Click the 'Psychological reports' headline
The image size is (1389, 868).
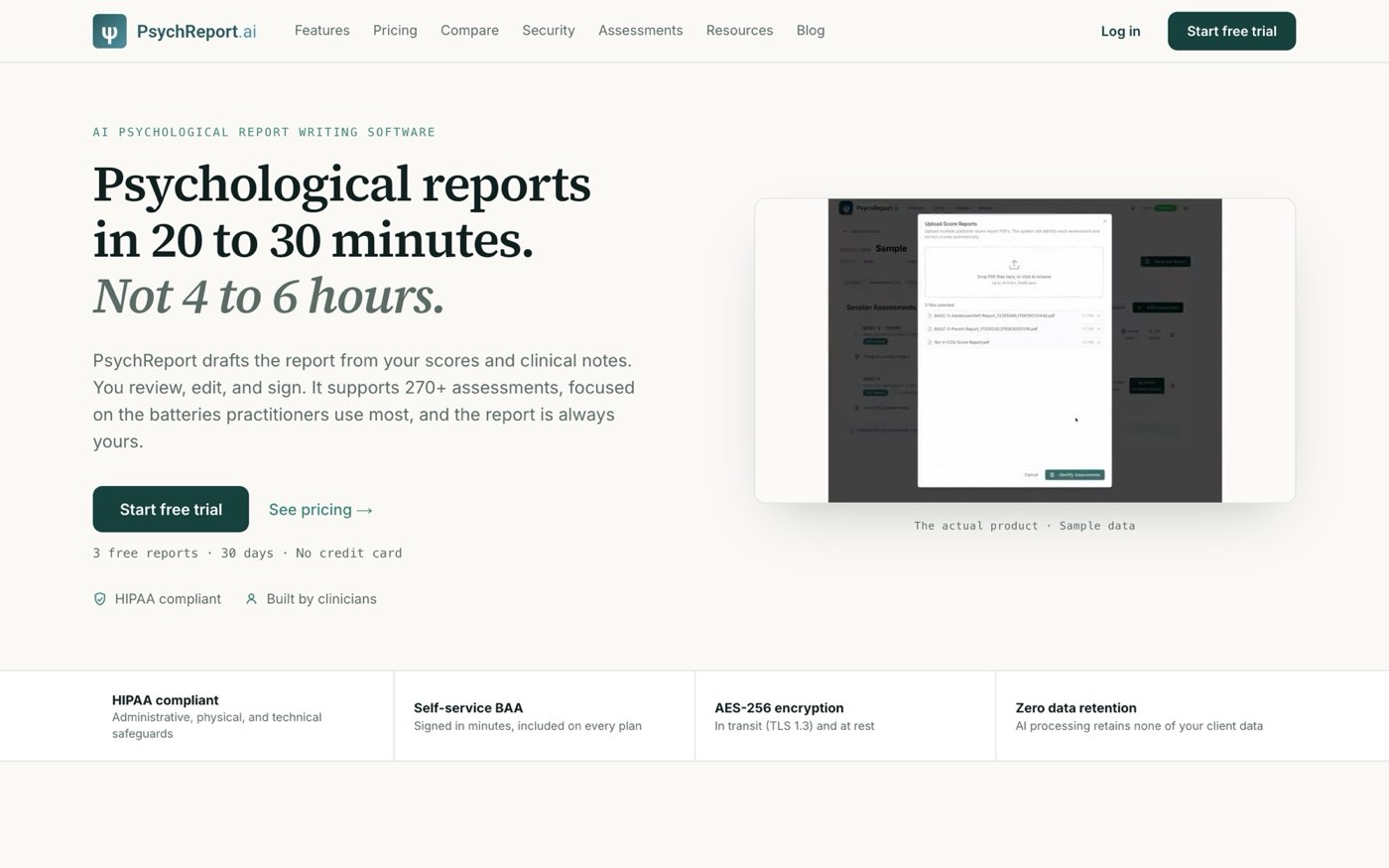341,184
